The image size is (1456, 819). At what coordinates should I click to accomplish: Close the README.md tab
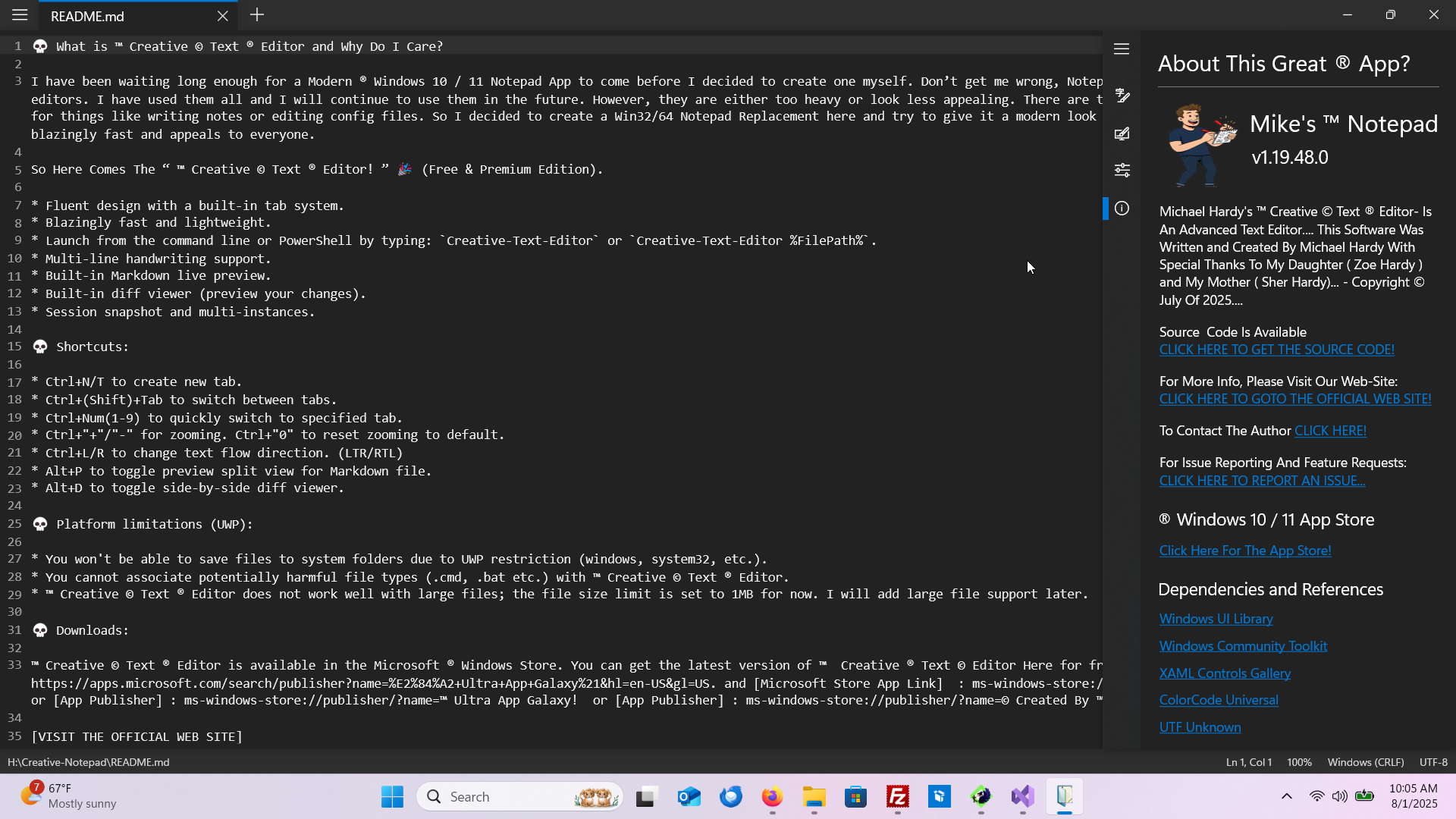tap(222, 16)
